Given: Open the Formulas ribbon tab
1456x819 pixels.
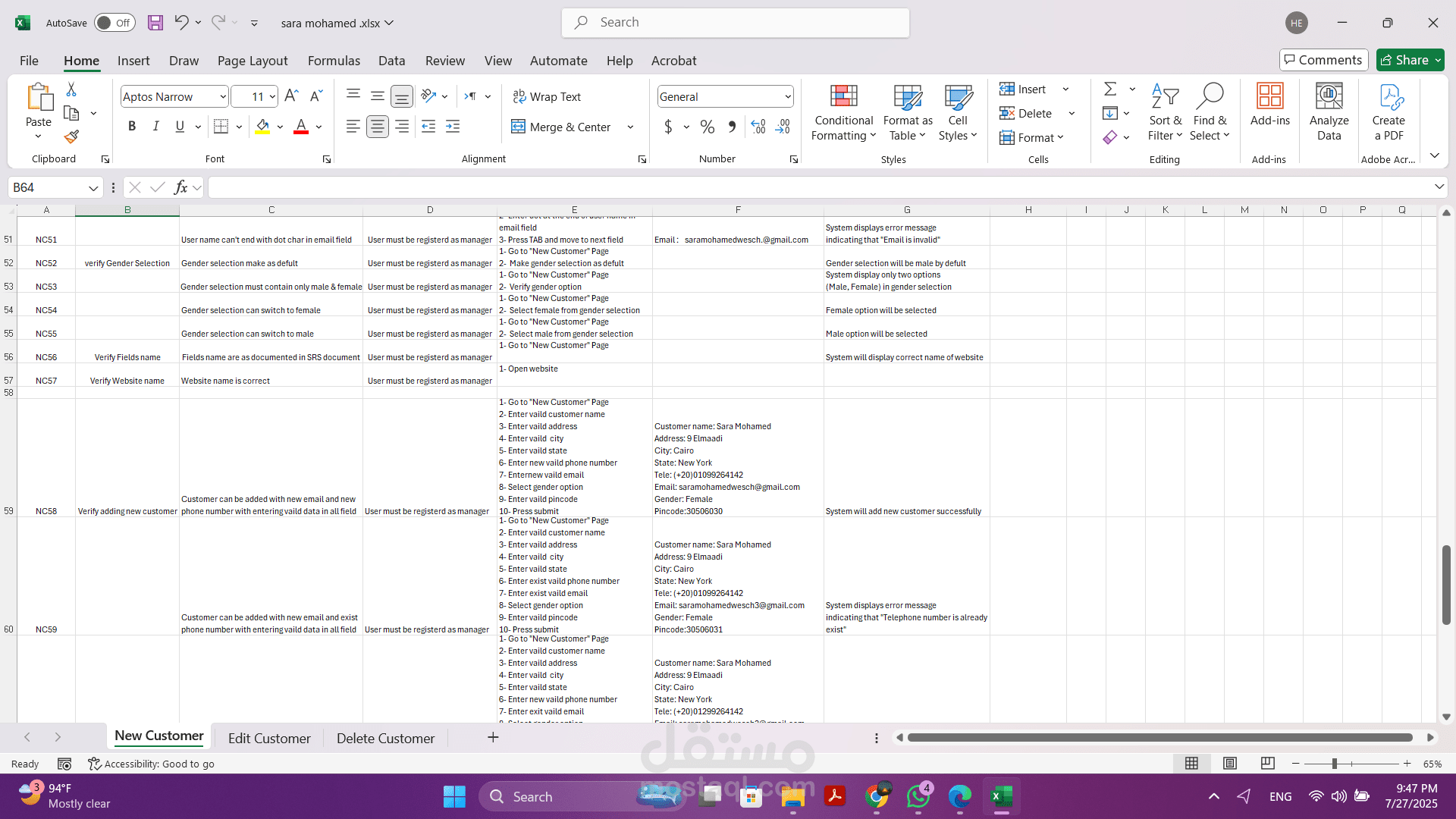Looking at the screenshot, I should pos(334,61).
